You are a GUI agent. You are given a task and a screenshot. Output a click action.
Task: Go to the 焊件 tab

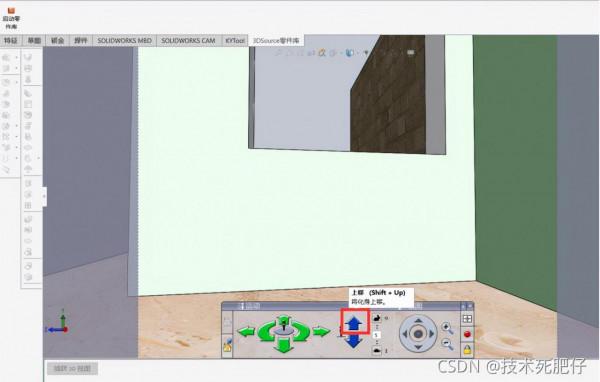point(81,41)
